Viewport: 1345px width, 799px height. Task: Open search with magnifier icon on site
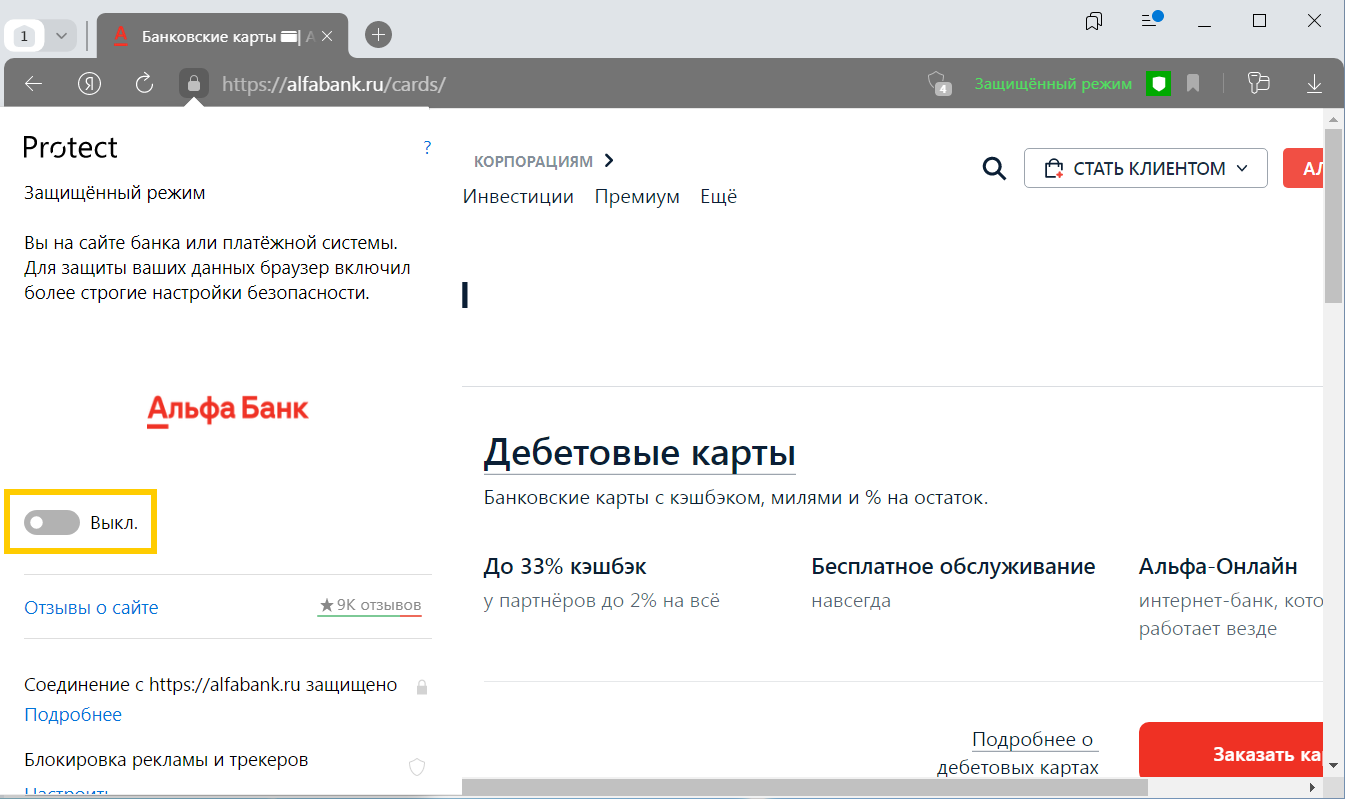(993, 168)
